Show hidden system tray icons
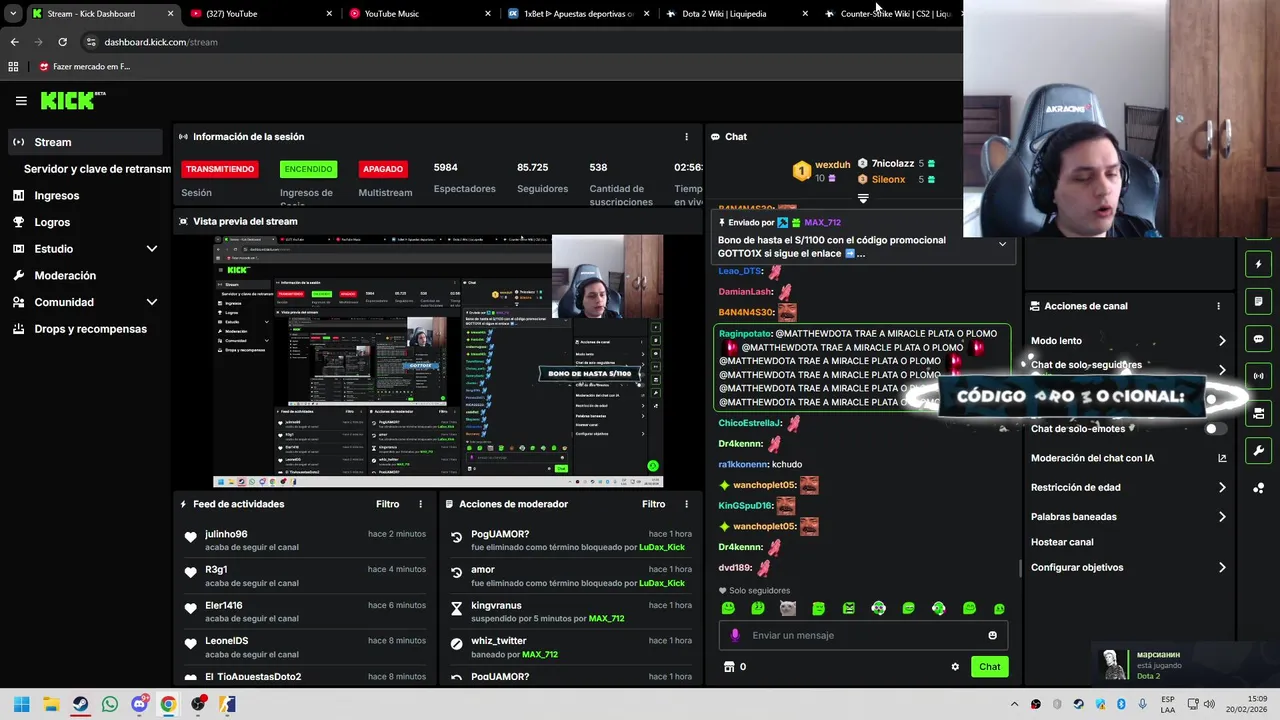 (1014, 704)
